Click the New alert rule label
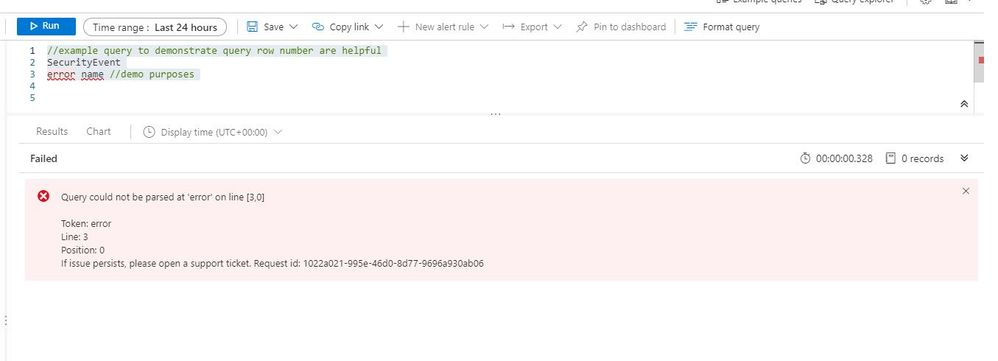The width and height of the screenshot is (998, 361). click(x=444, y=27)
